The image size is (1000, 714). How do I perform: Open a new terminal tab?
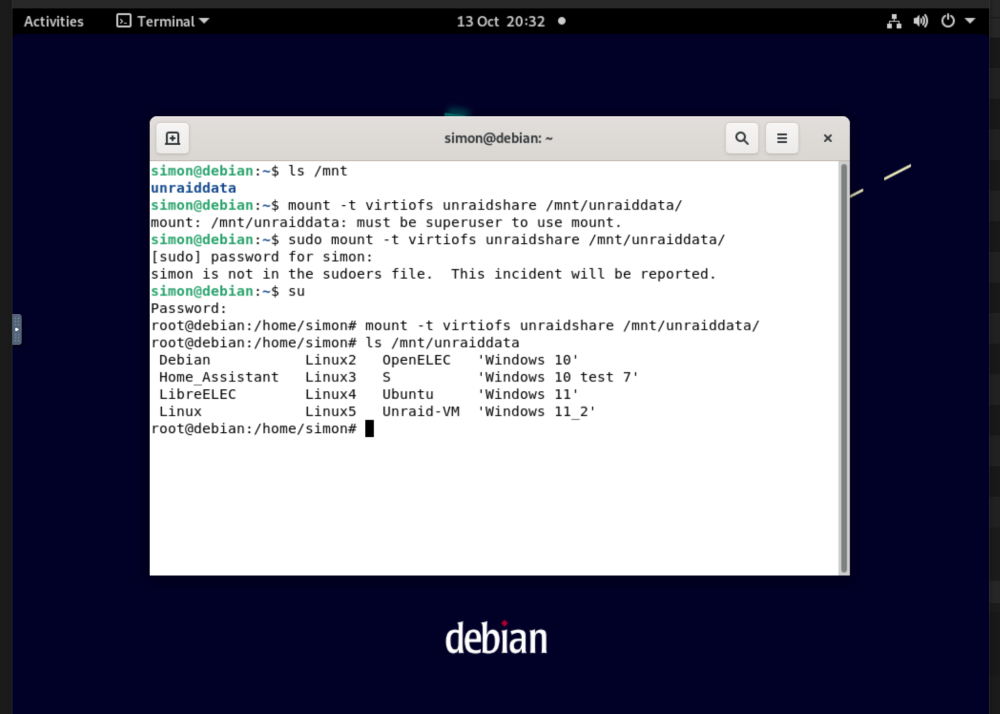click(x=172, y=138)
